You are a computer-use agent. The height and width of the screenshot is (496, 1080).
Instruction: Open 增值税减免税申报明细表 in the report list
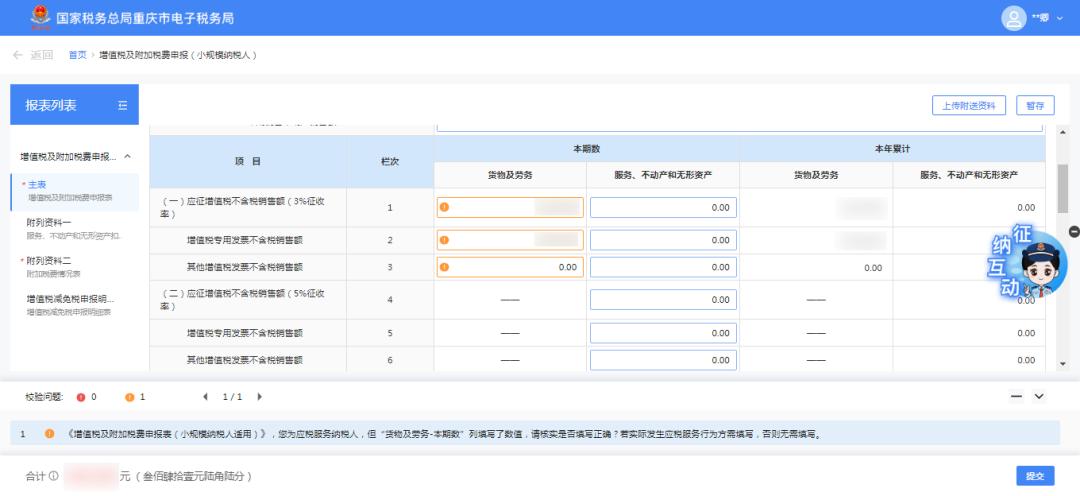pyautogui.click(x=70, y=298)
